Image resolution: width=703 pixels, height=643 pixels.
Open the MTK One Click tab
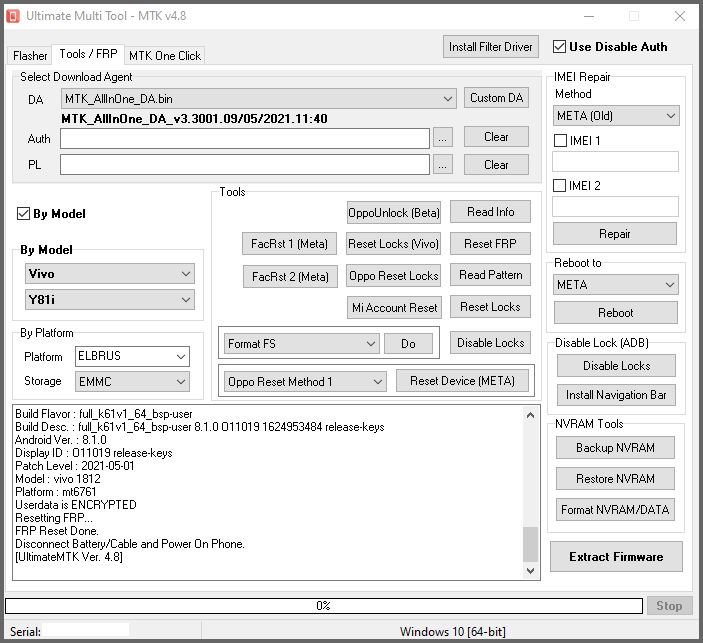pos(164,56)
